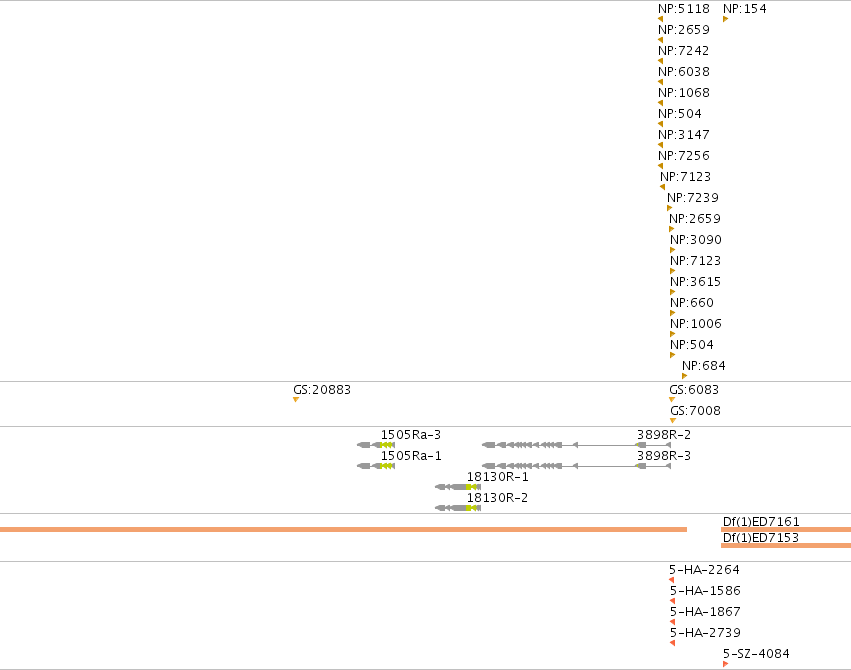Screen dimensions: 851x670
Task: Select the NP:7239 marker triangle
Action: 670,208
